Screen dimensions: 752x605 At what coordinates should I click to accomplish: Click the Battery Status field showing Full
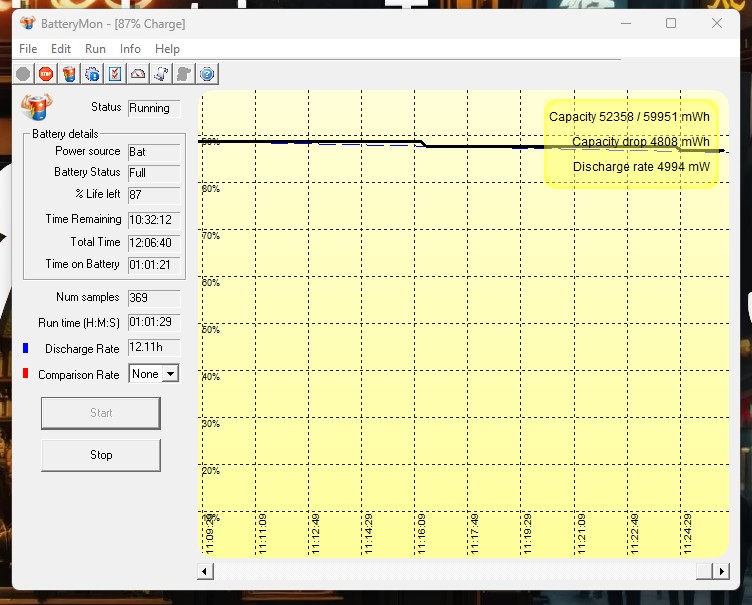pyautogui.click(x=154, y=173)
